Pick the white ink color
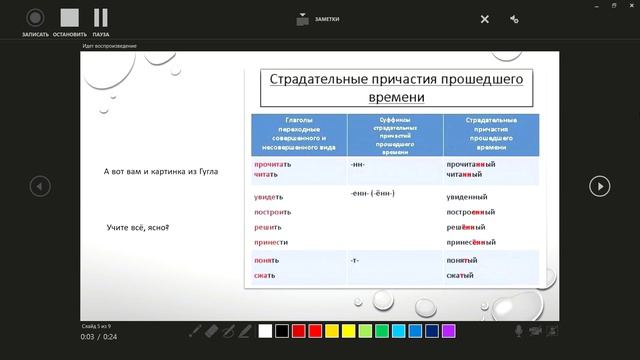The height and width of the screenshot is (360, 640). [265, 331]
